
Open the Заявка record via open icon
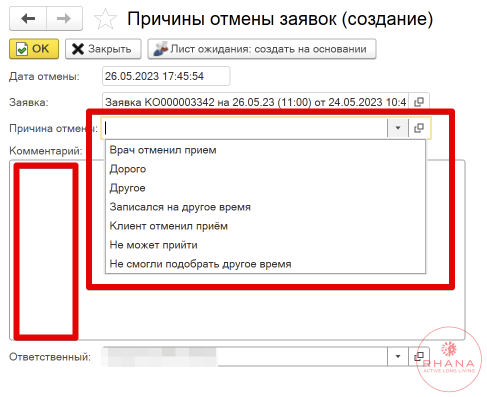[x=419, y=102]
